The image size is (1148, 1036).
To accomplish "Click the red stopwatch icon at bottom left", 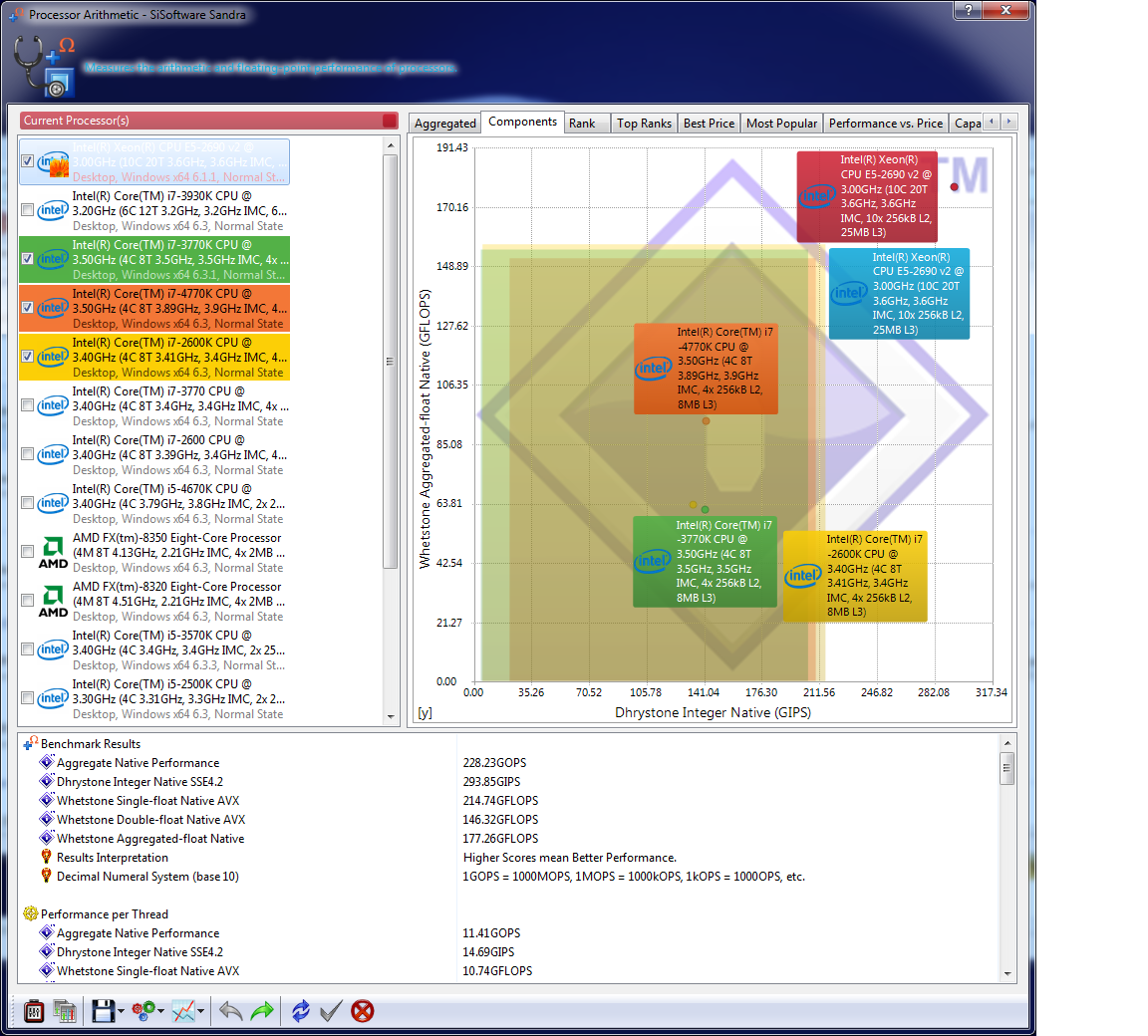I will click(34, 1011).
